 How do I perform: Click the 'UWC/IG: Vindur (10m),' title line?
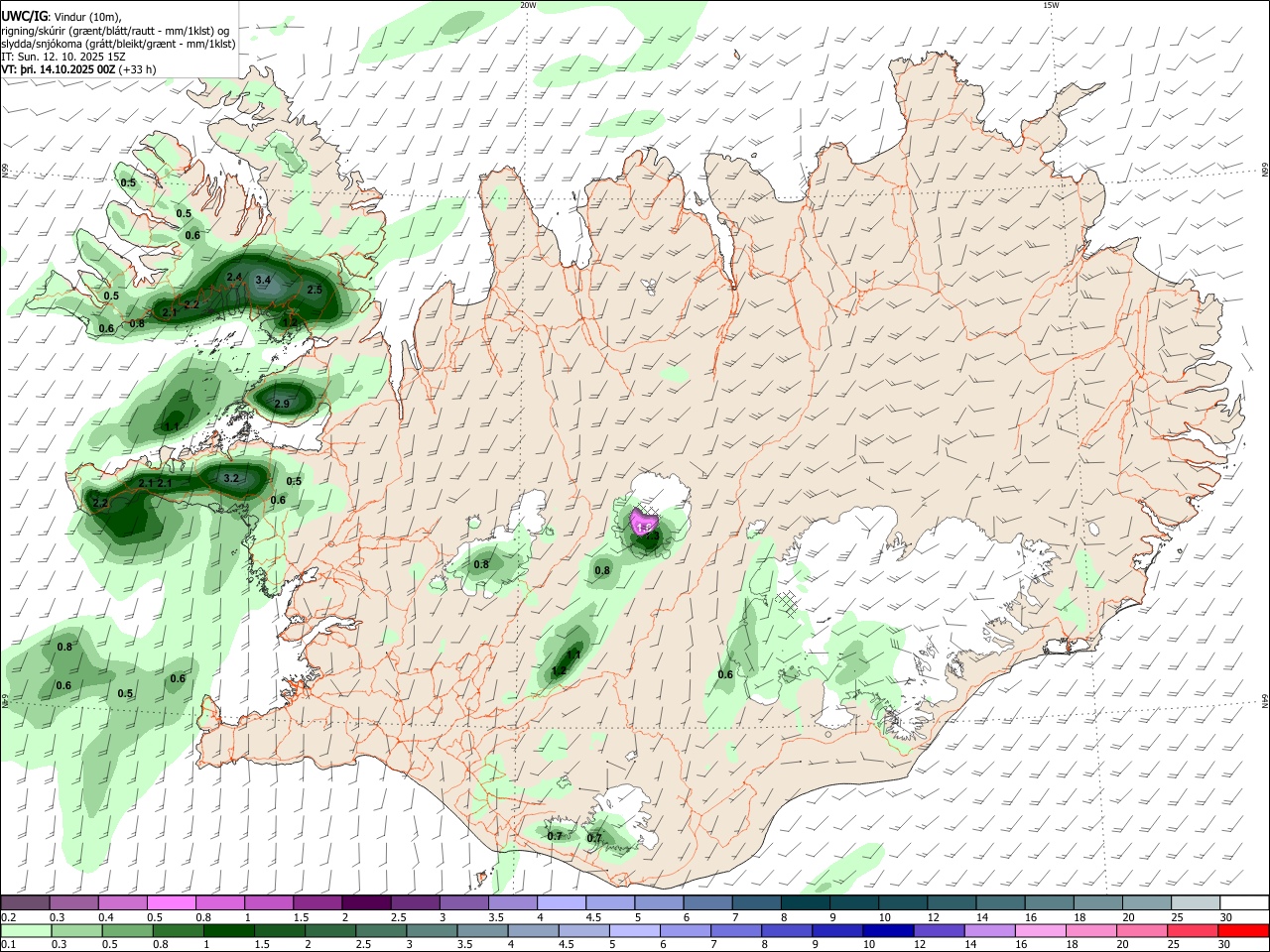[x=61, y=17]
